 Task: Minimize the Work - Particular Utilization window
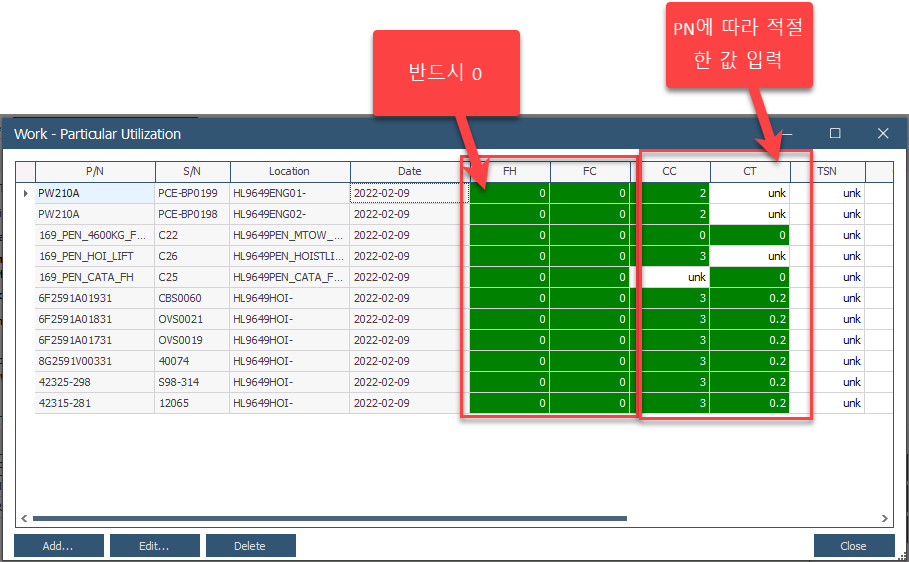pos(787,133)
